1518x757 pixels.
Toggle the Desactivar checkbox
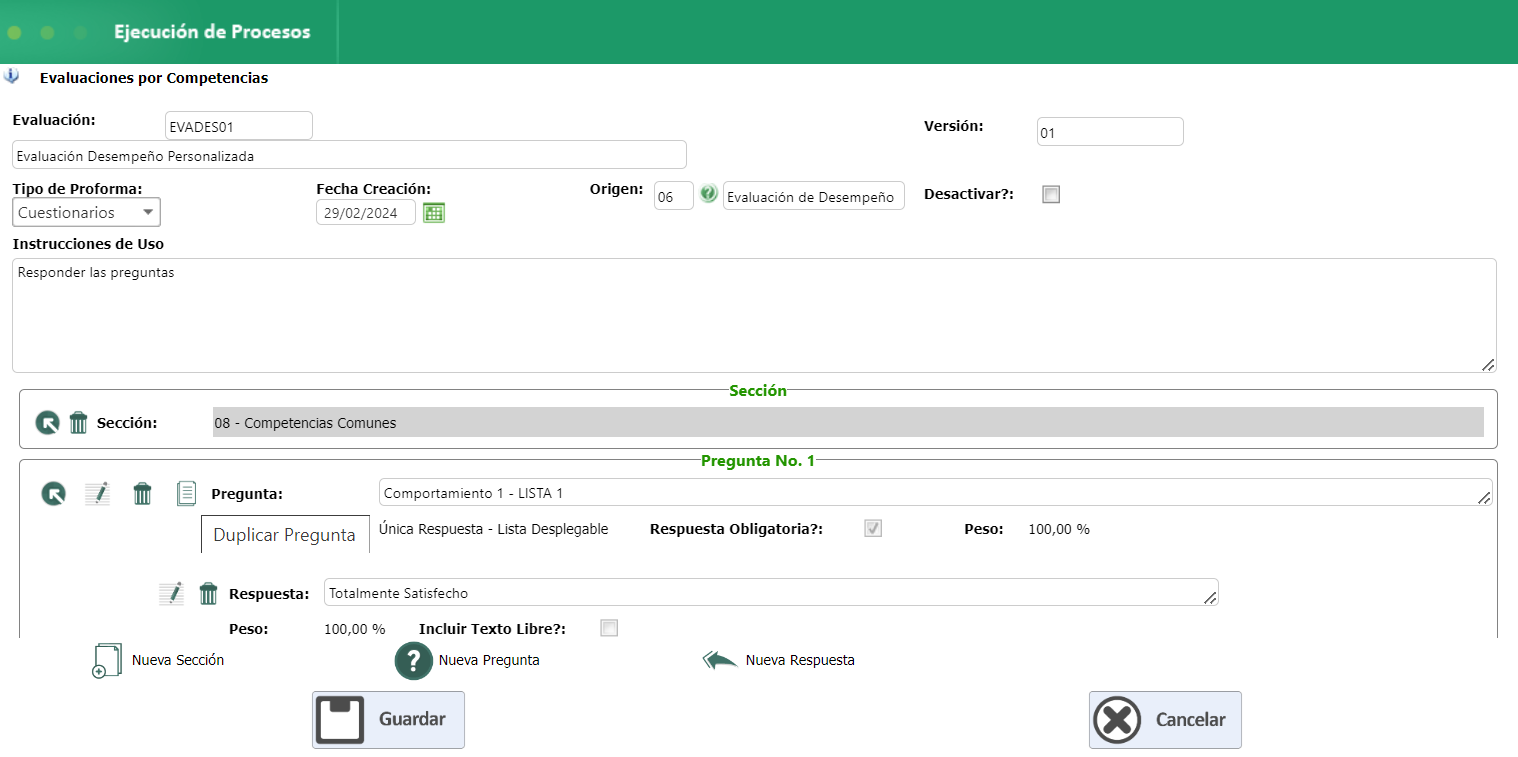(x=1051, y=195)
